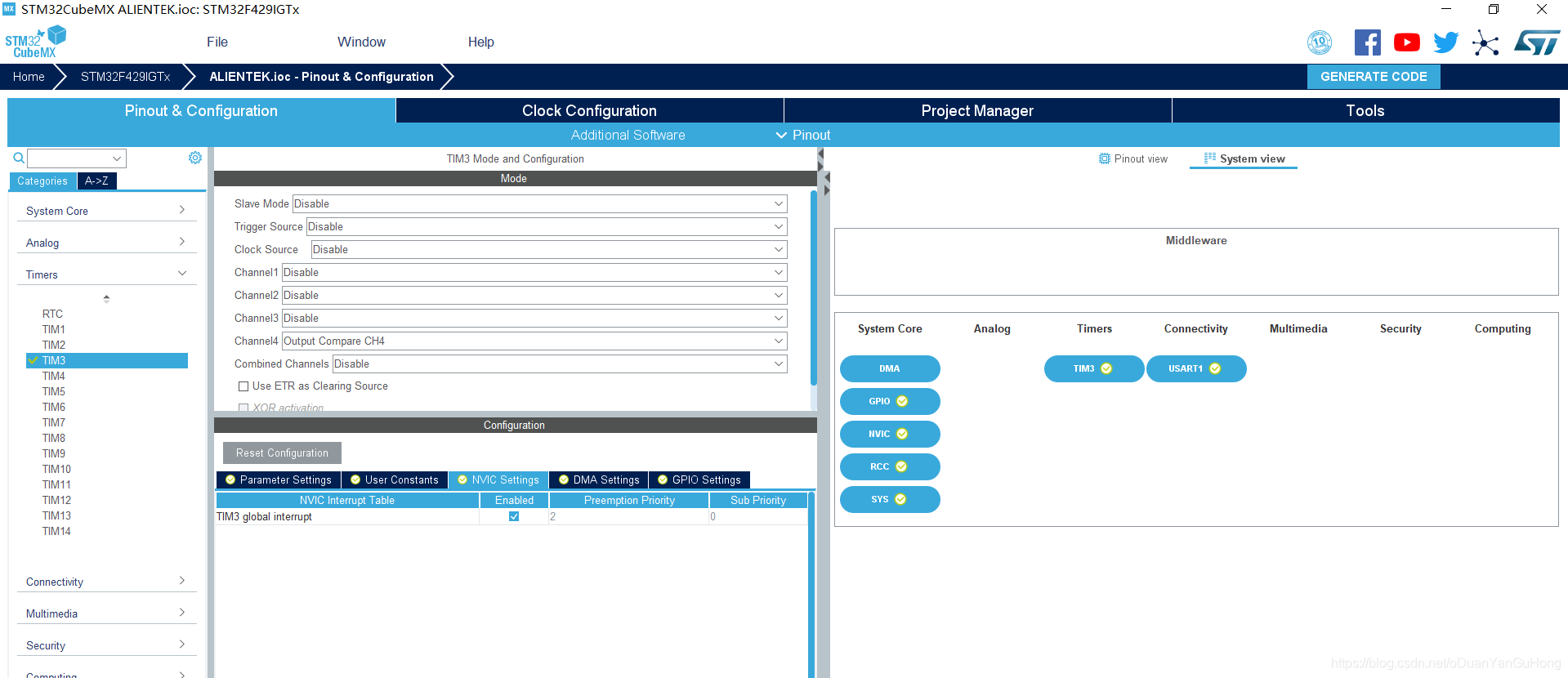
Task: Open TIM3 button in System view
Action: point(1094,368)
